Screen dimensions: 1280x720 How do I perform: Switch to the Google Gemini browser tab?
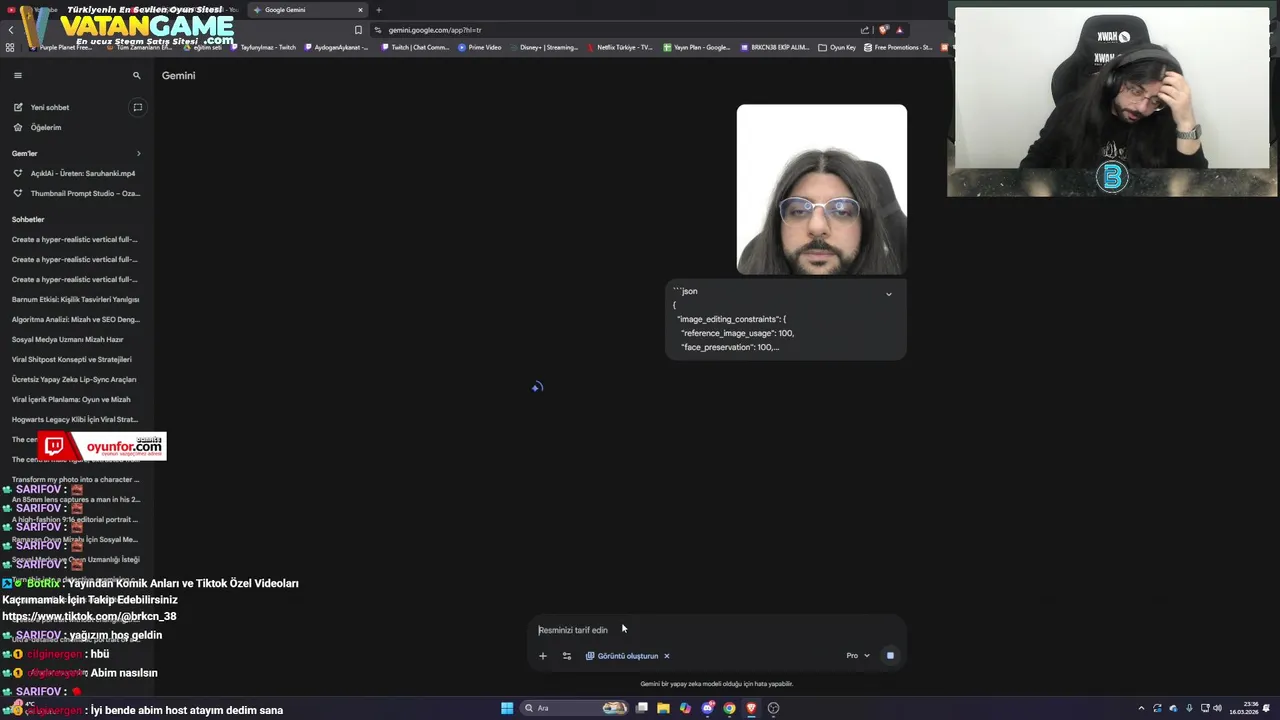305,10
